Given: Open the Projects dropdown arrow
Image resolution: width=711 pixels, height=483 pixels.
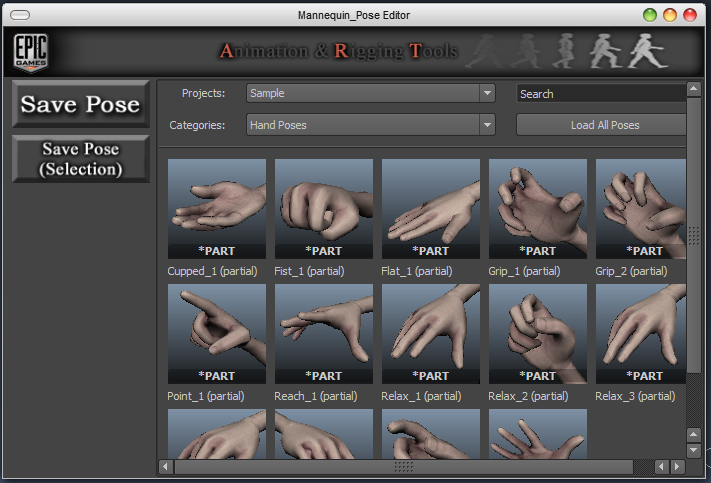Looking at the screenshot, I should (487, 93).
